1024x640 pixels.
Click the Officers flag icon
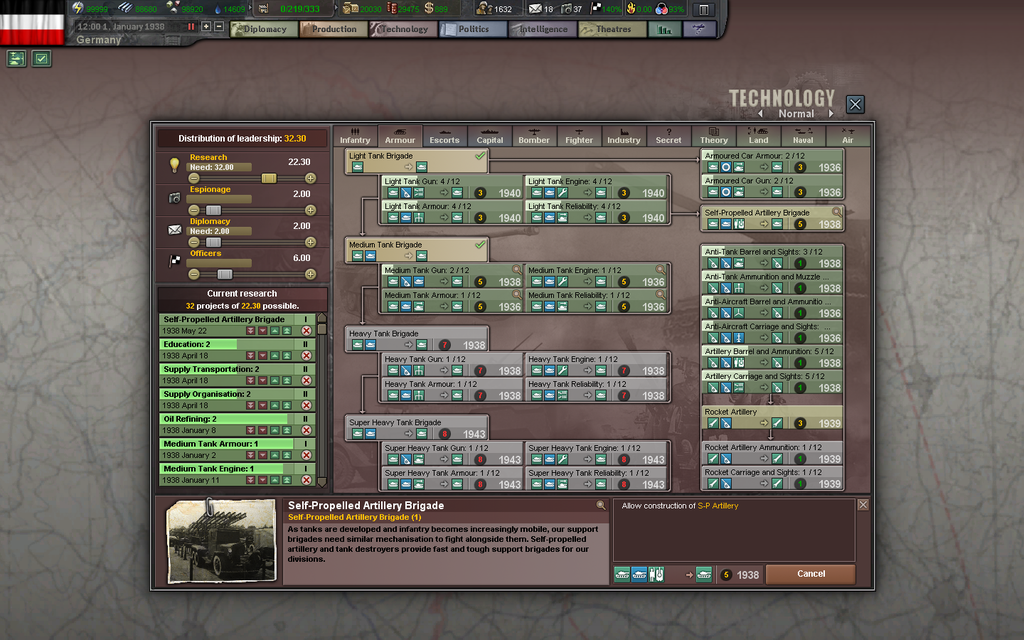pos(175,260)
